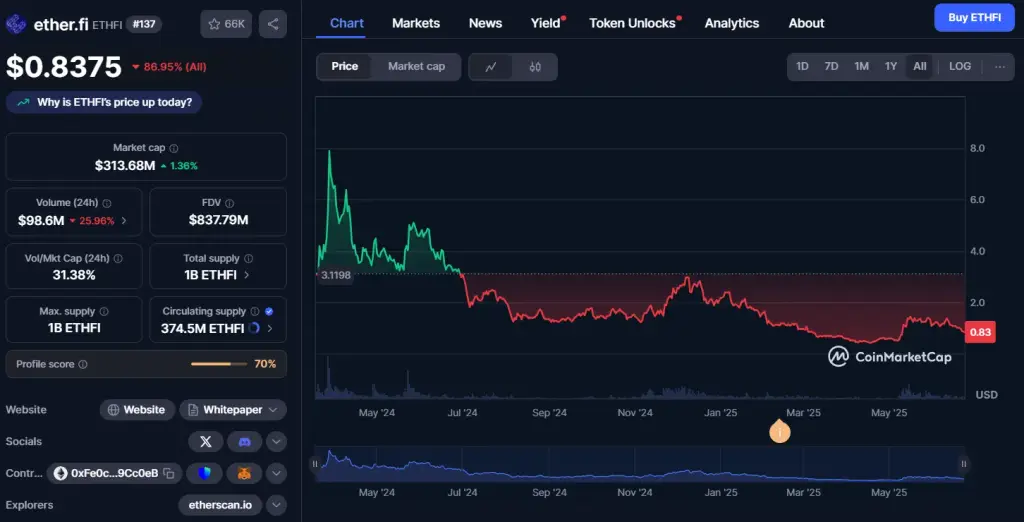The height and width of the screenshot is (522, 1024).
Task: Expand Volume (24h) details arrow
Action: coord(124,221)
